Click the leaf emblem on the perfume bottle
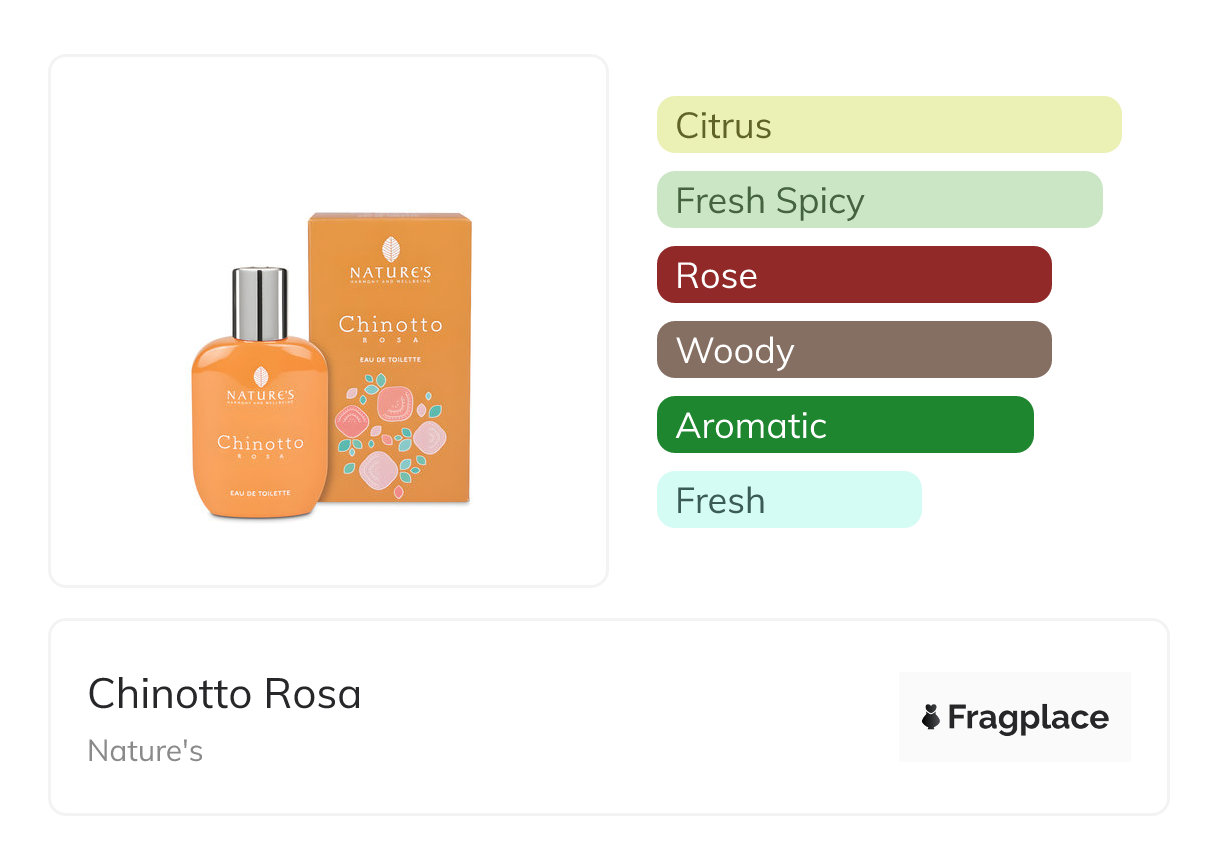Image resolution: width=1218 pixels, height=864 pixels. pyautogui.click(x=261, y=376)
